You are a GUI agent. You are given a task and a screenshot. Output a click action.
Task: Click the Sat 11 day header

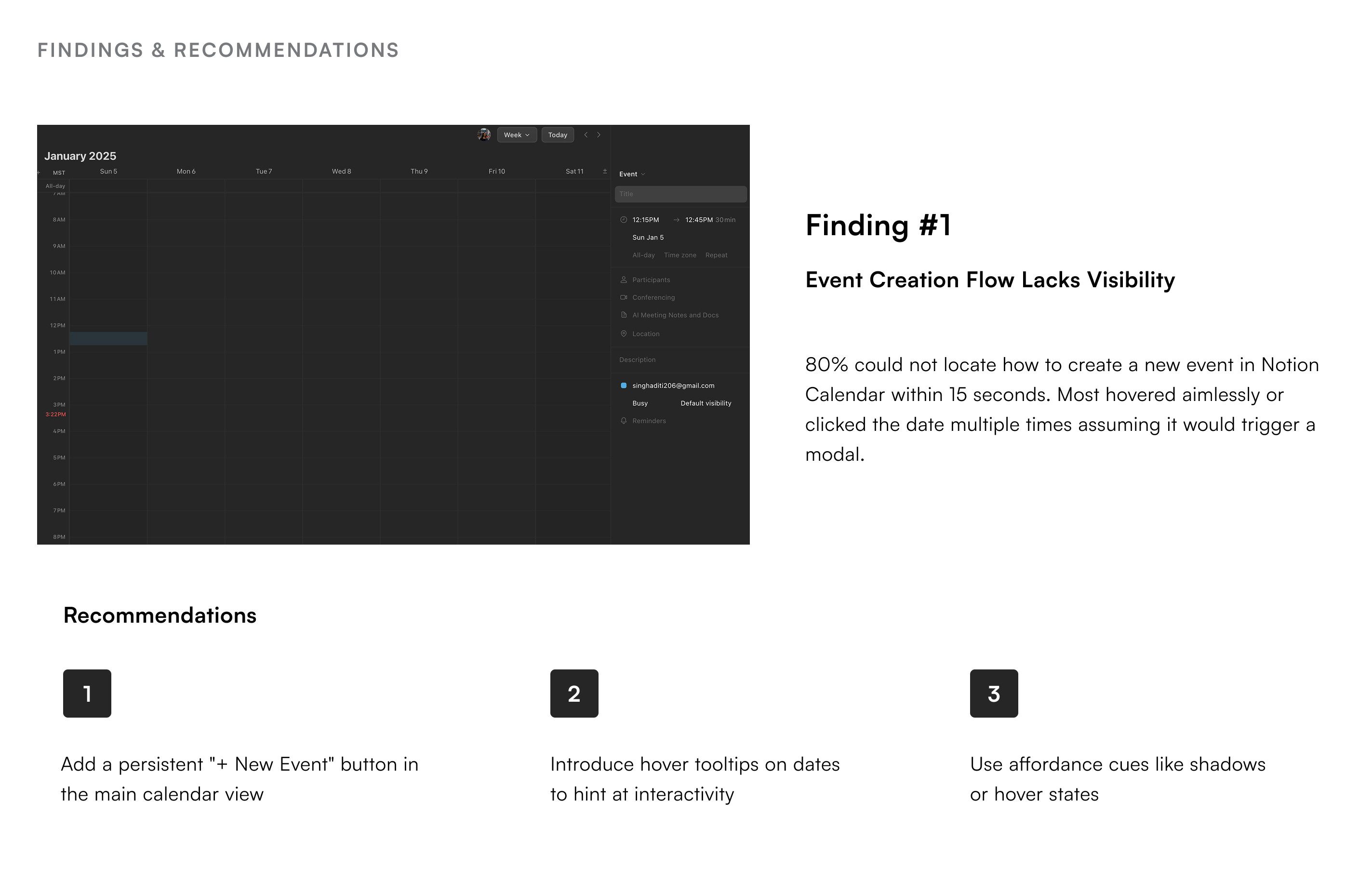point(574,171)
